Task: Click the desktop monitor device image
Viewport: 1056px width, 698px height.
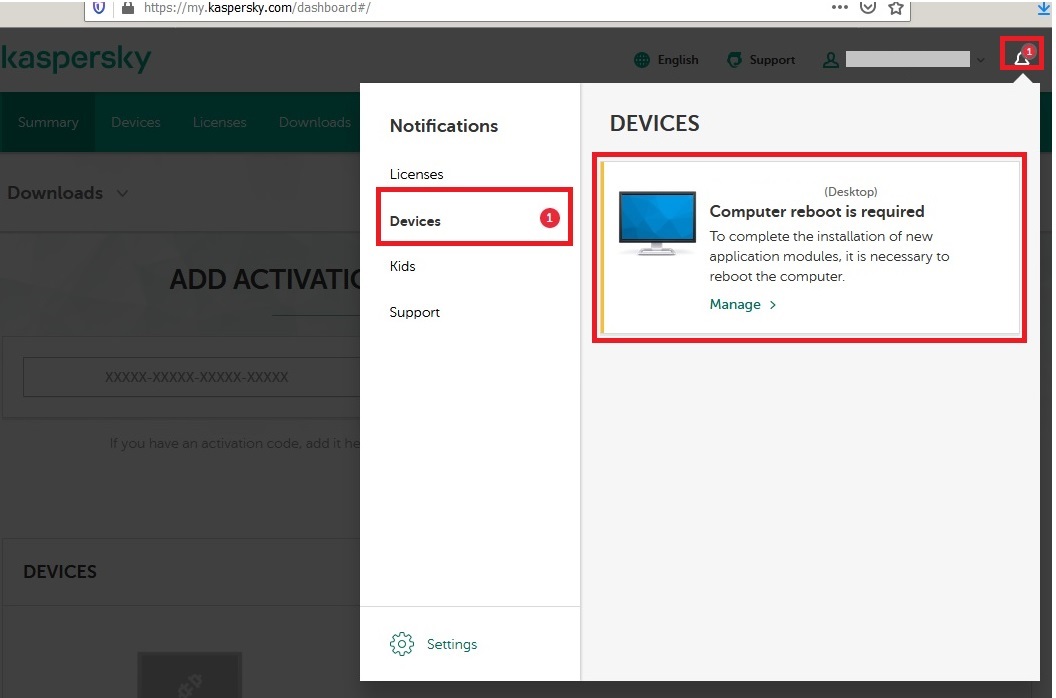Action: pos(657,224)
